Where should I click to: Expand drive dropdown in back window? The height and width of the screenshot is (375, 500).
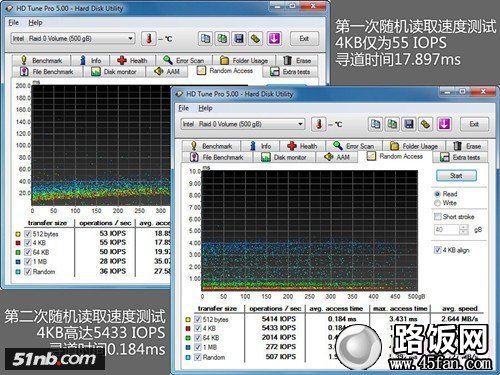[x=130, y=38]
